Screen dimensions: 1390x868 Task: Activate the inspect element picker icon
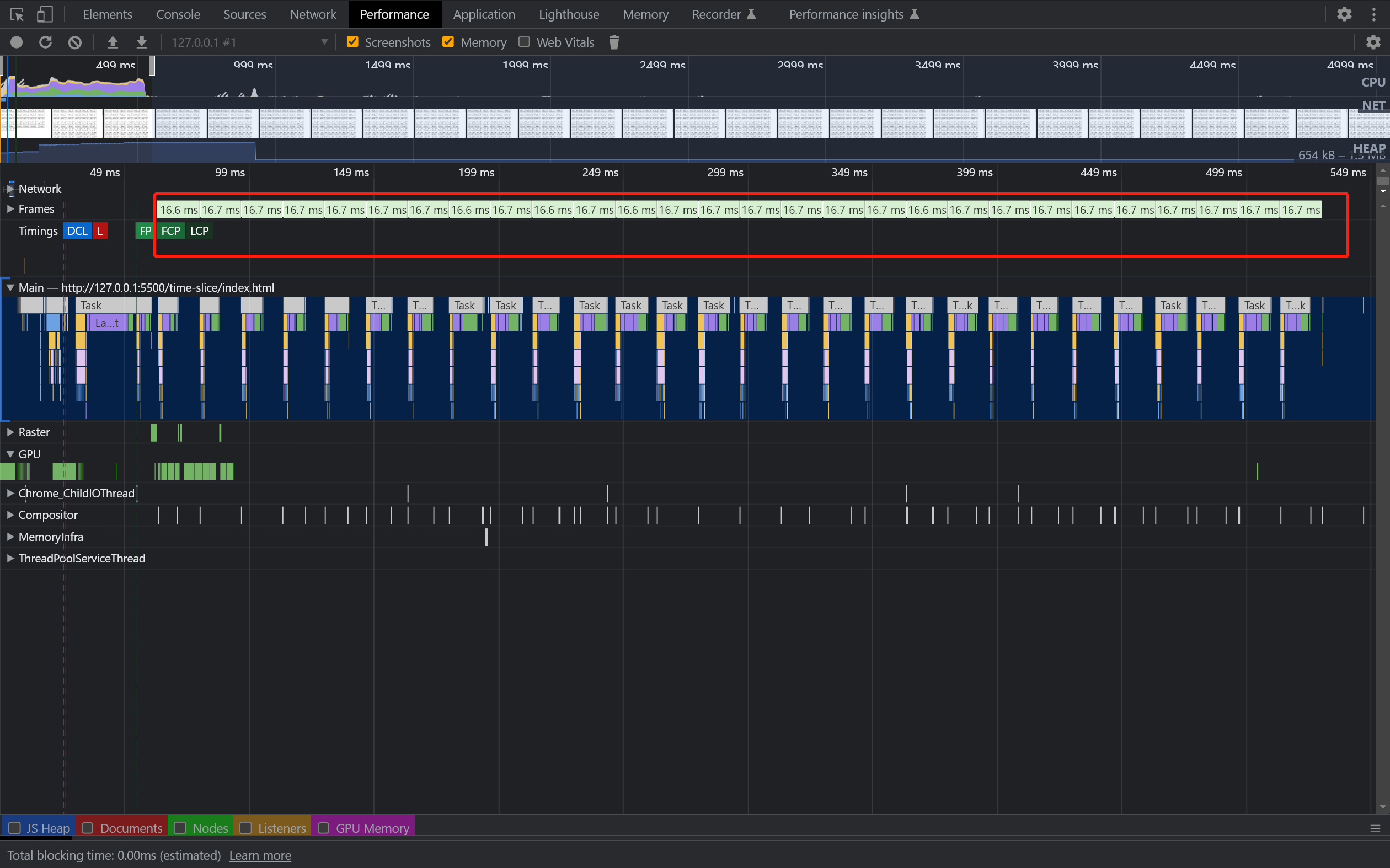click(x=17, y=14)
